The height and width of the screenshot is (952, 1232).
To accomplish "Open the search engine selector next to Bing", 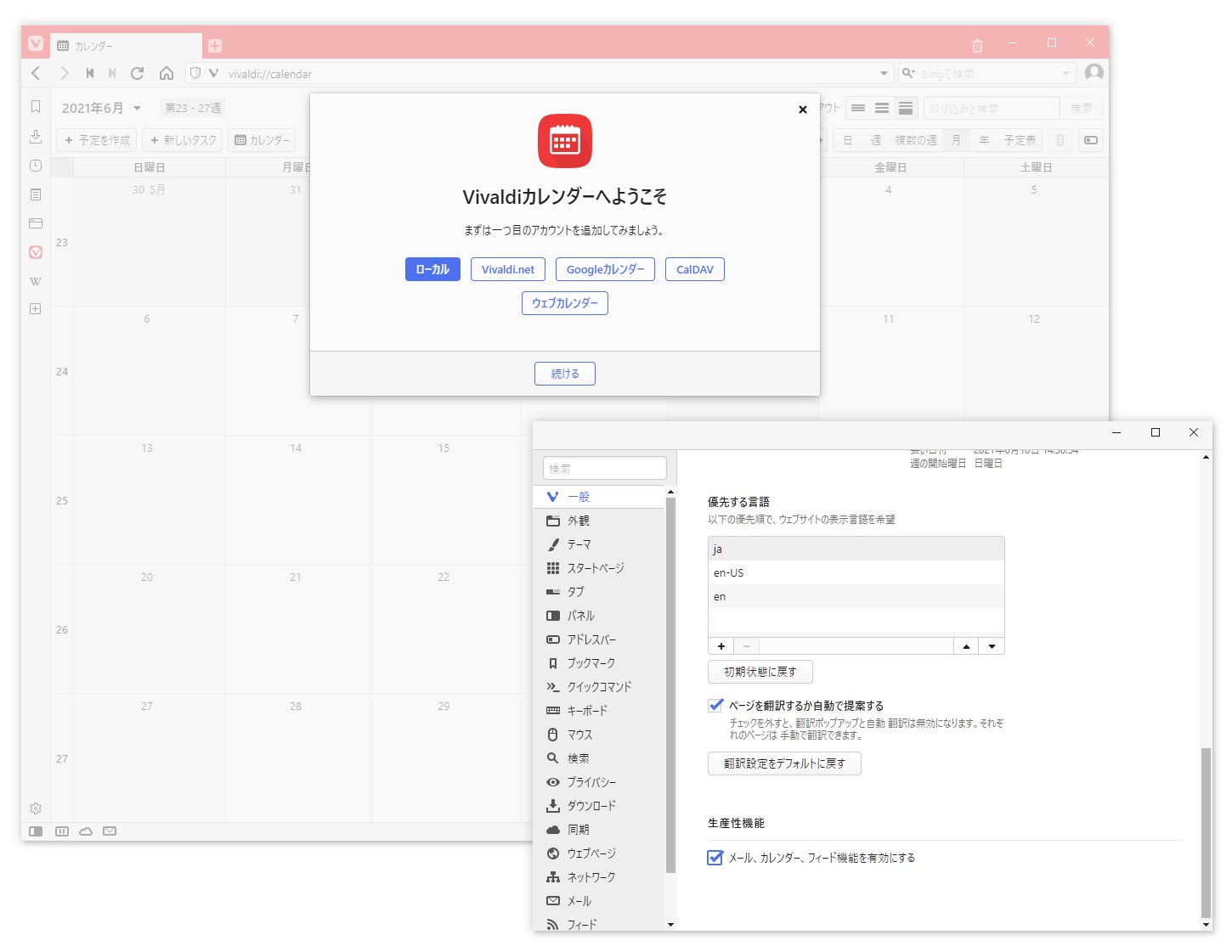I will pyautogui.click(x=908, y=74).
